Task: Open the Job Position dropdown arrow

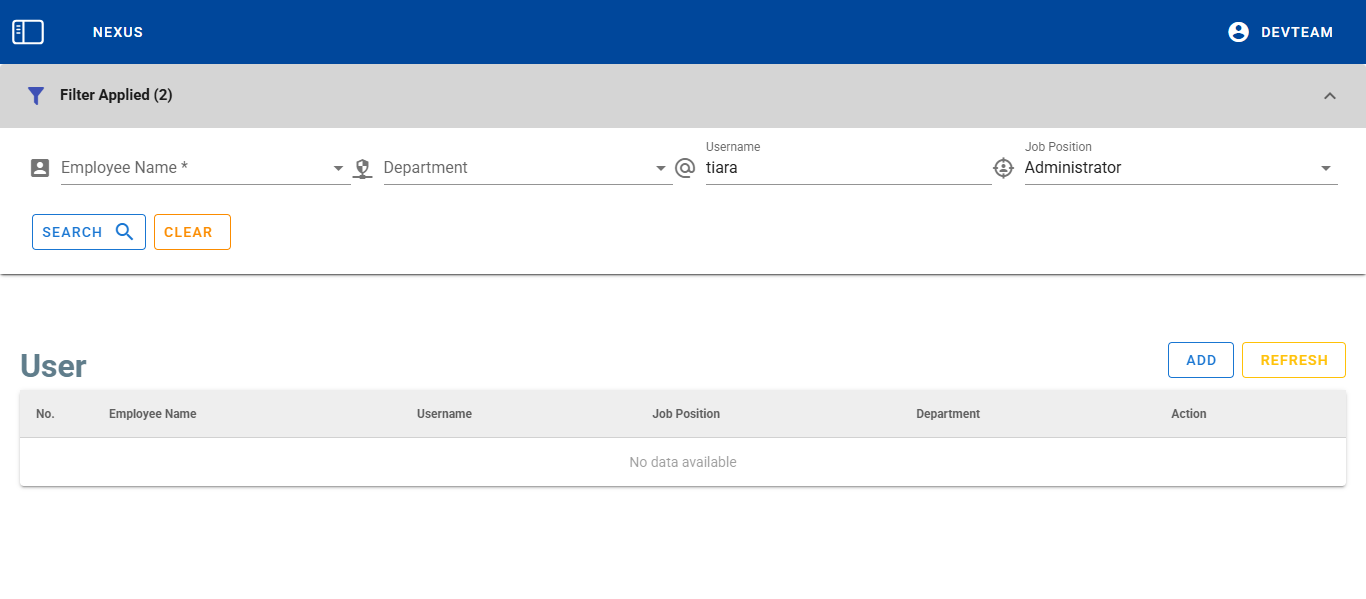Action: click(x=1325, y=169)
